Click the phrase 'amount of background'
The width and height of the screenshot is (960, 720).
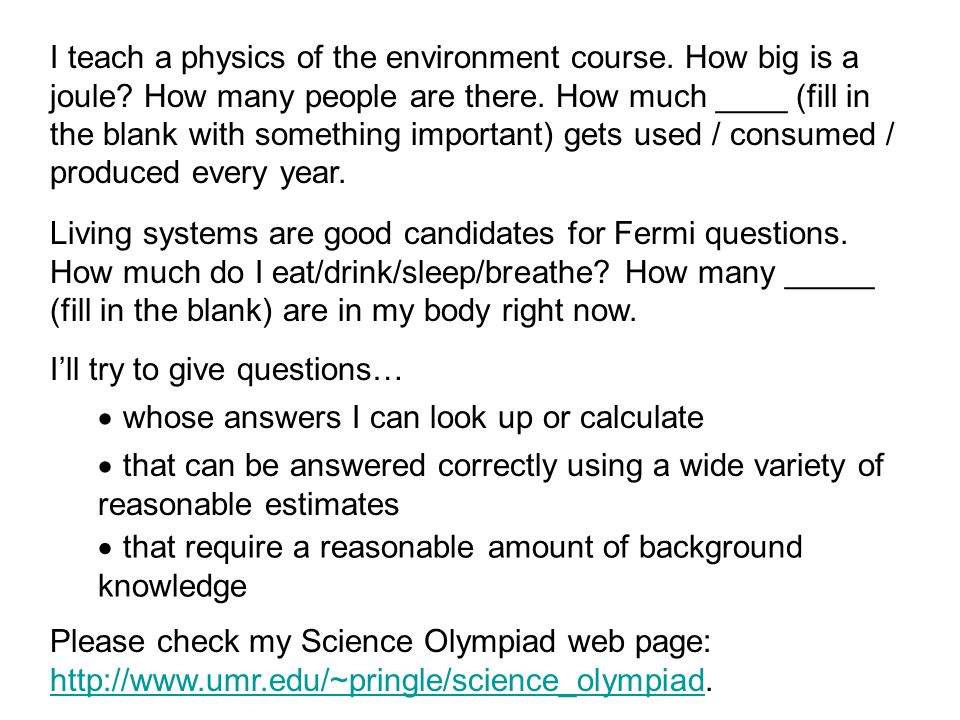click(645, 548)
